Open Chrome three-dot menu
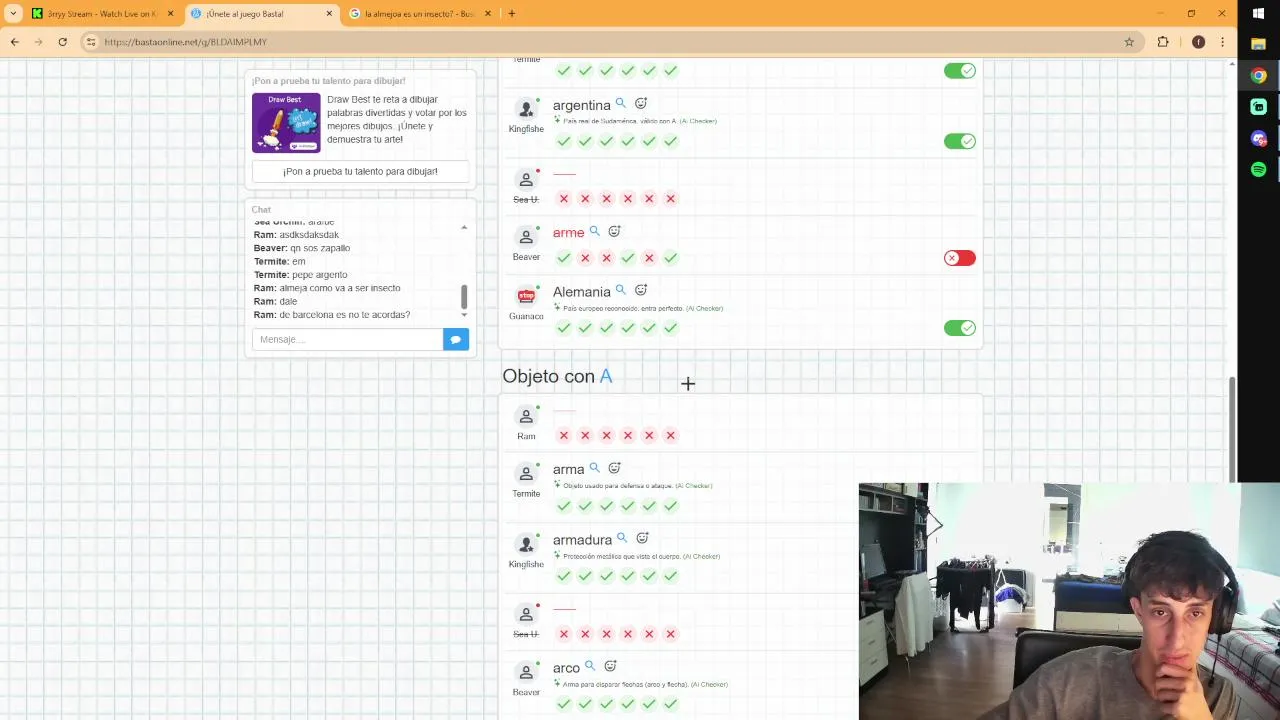The height and width of the screenshot is (720, 1280). coord(1222,42)
